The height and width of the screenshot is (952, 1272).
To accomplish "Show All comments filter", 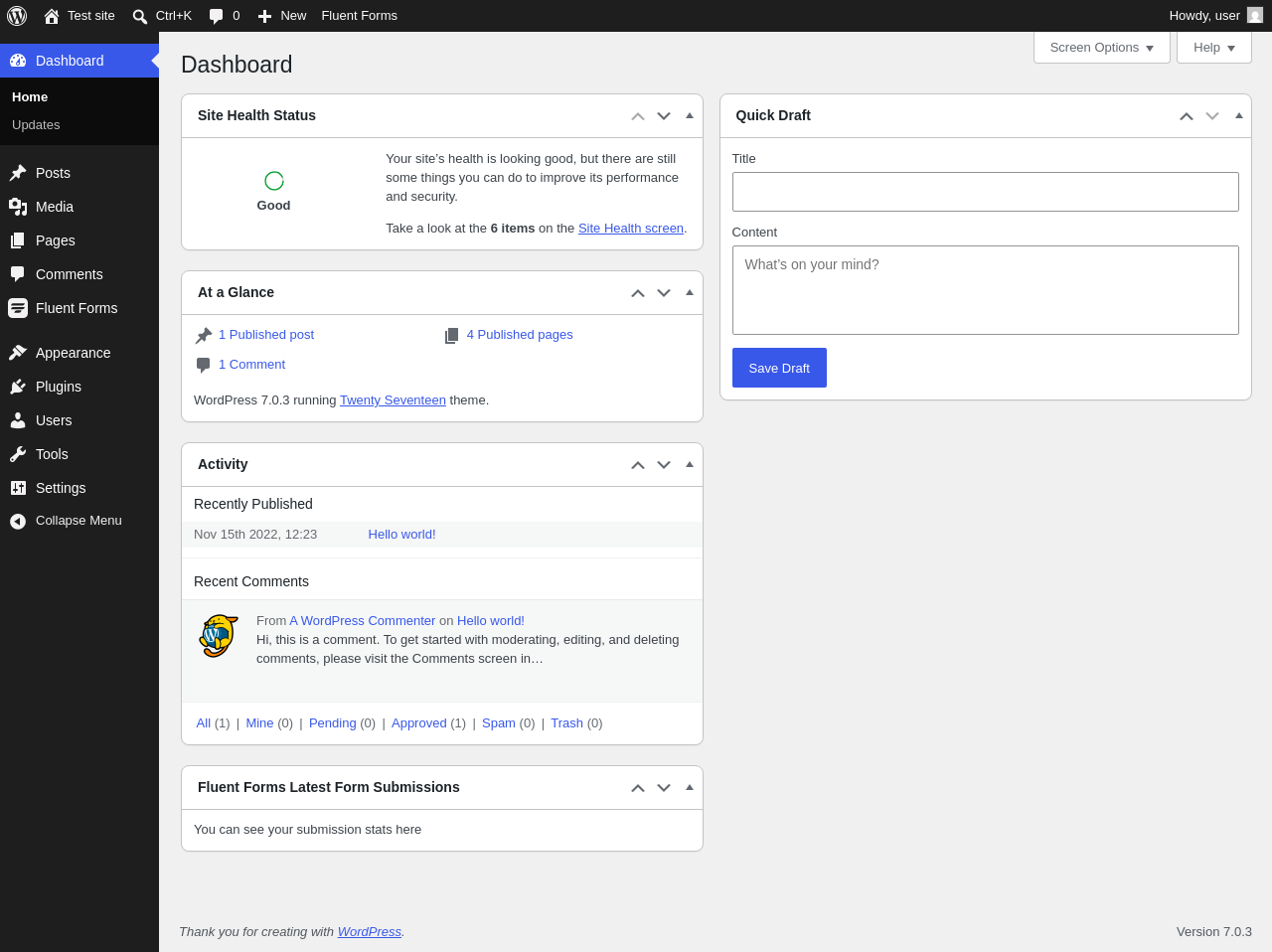I will click(x=204, y=723).
